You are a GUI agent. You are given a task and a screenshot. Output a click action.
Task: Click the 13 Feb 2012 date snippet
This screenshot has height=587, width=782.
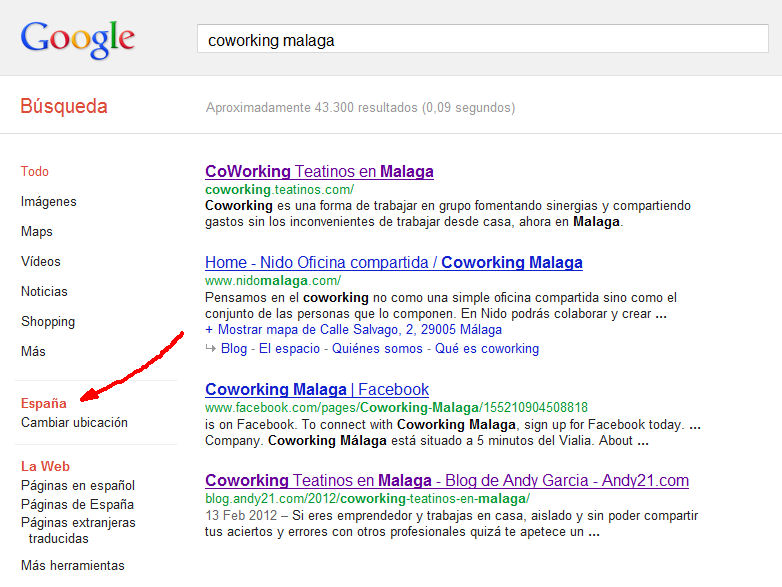click(242, 515)
